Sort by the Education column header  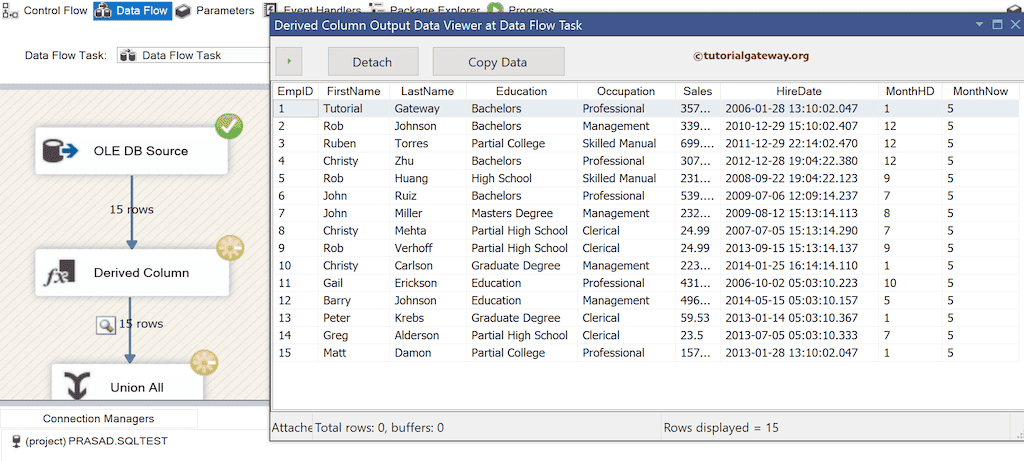521,91
